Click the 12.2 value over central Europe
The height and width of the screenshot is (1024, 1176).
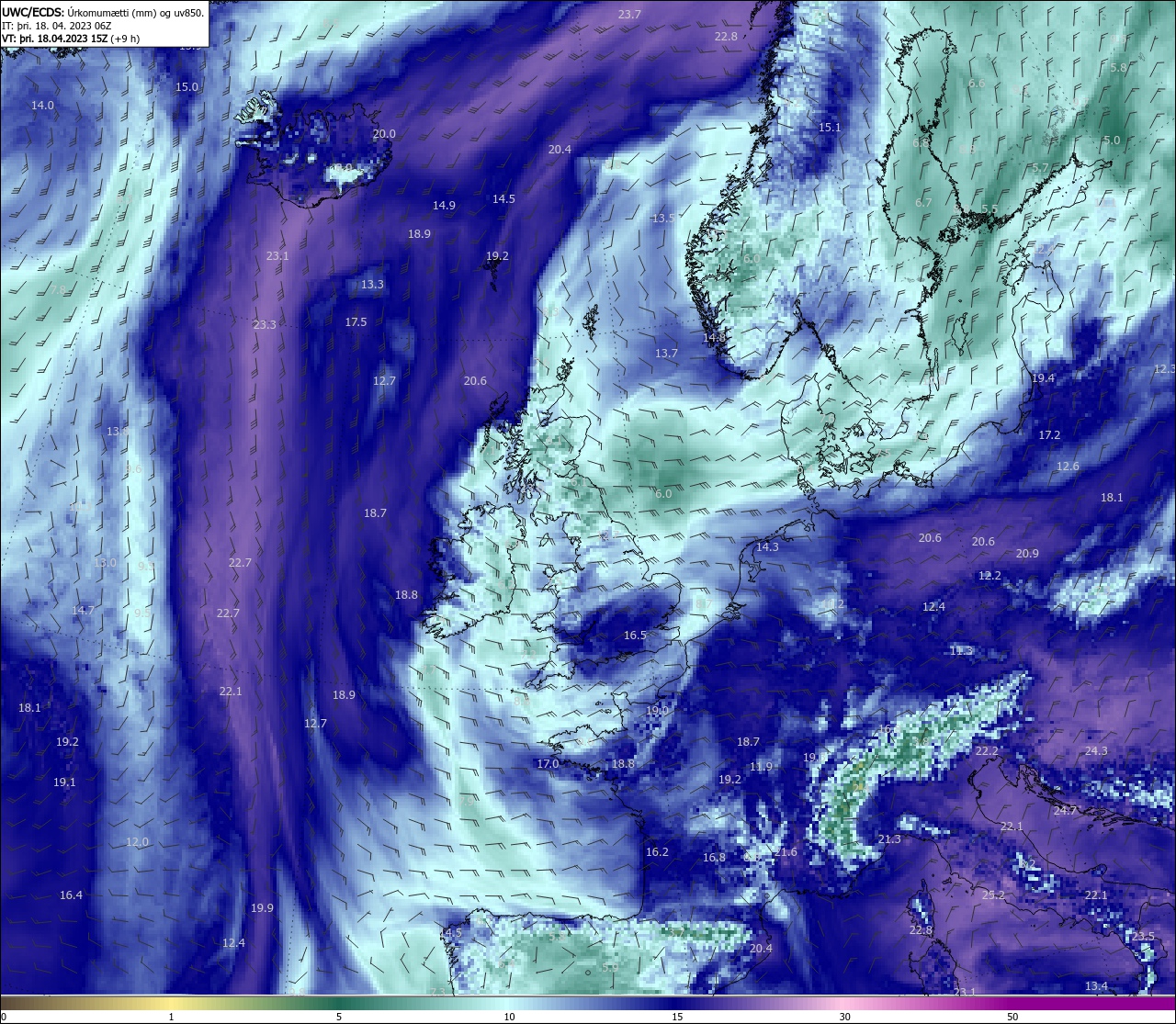[989, 576]
